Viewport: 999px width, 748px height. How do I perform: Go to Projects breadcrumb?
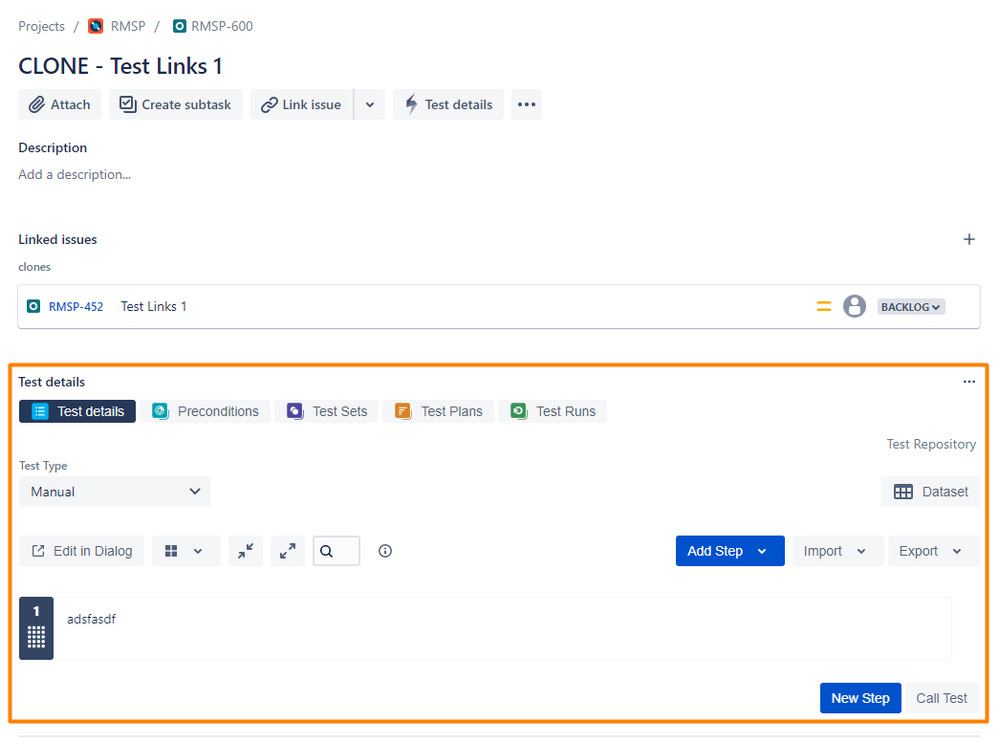click(x=41, y=26)
